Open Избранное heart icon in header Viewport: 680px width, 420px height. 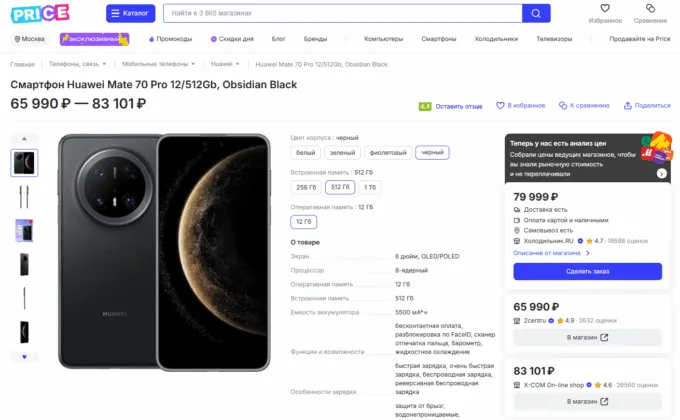click(x=605, y=9)
